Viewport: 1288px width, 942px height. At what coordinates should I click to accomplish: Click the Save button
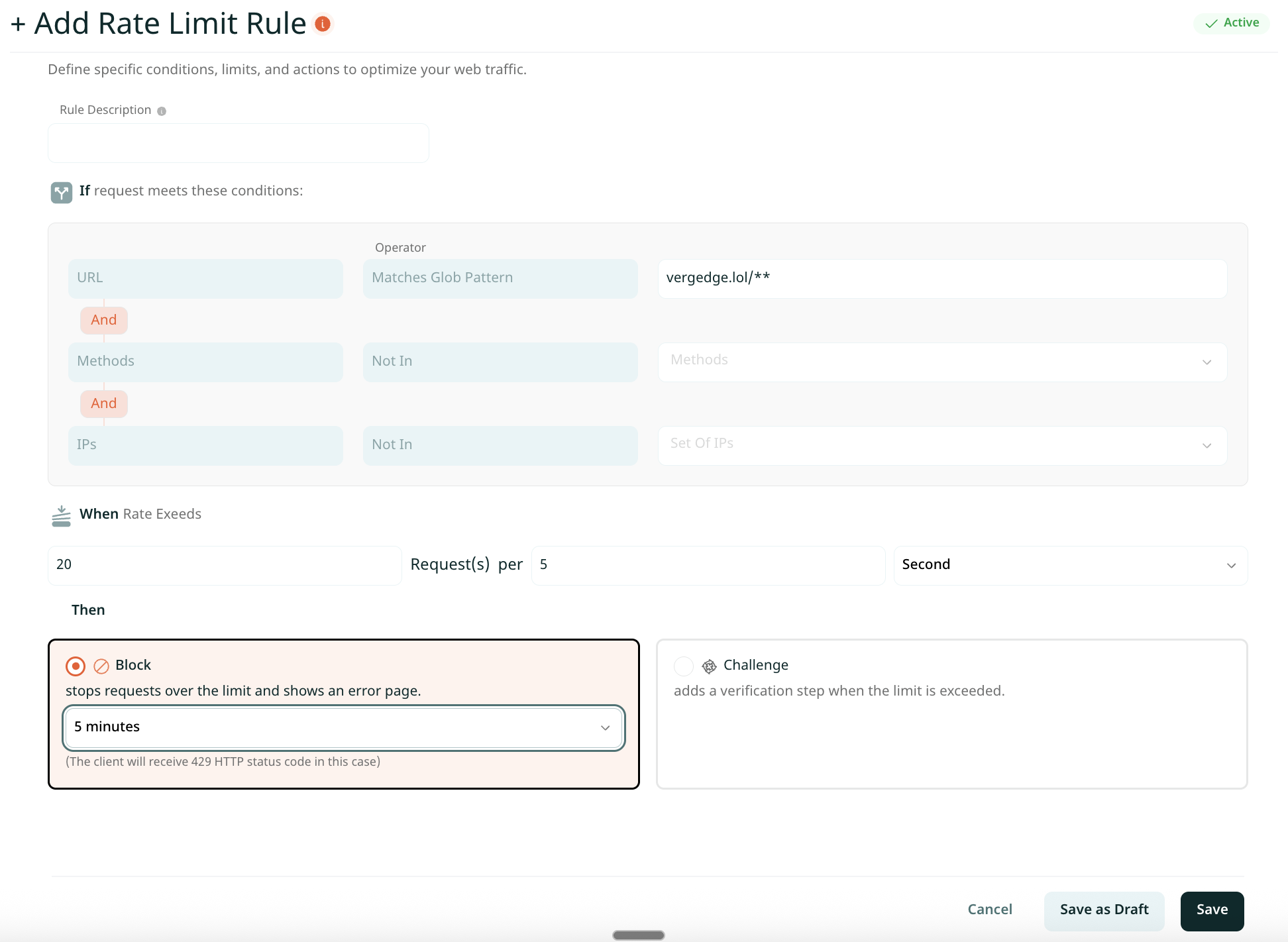[x=1212, y=910]
